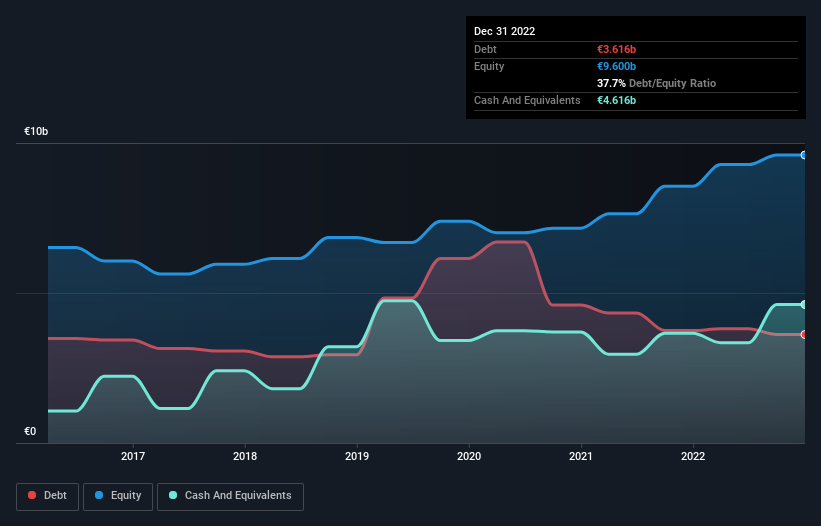Select the Debt end-of-line data point marker
This screenshot has width=821, height=526.
click(804, 334)
